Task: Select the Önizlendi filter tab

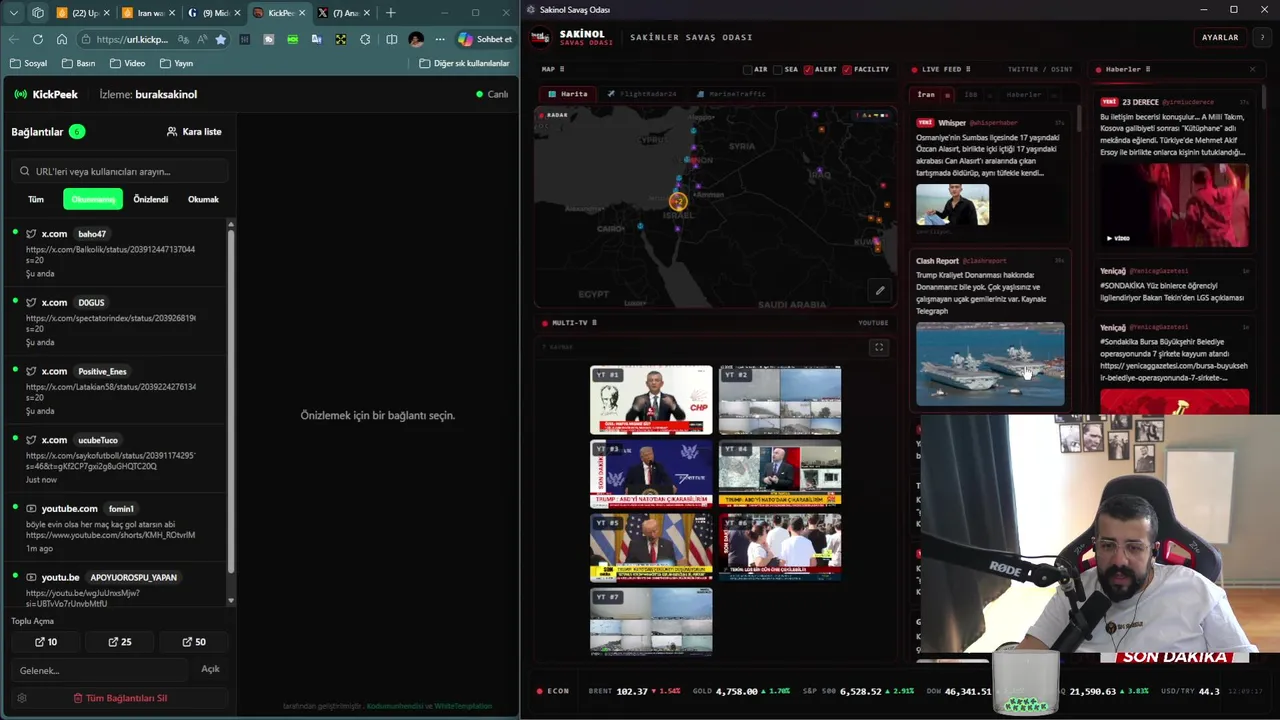Action: (151, 199)
